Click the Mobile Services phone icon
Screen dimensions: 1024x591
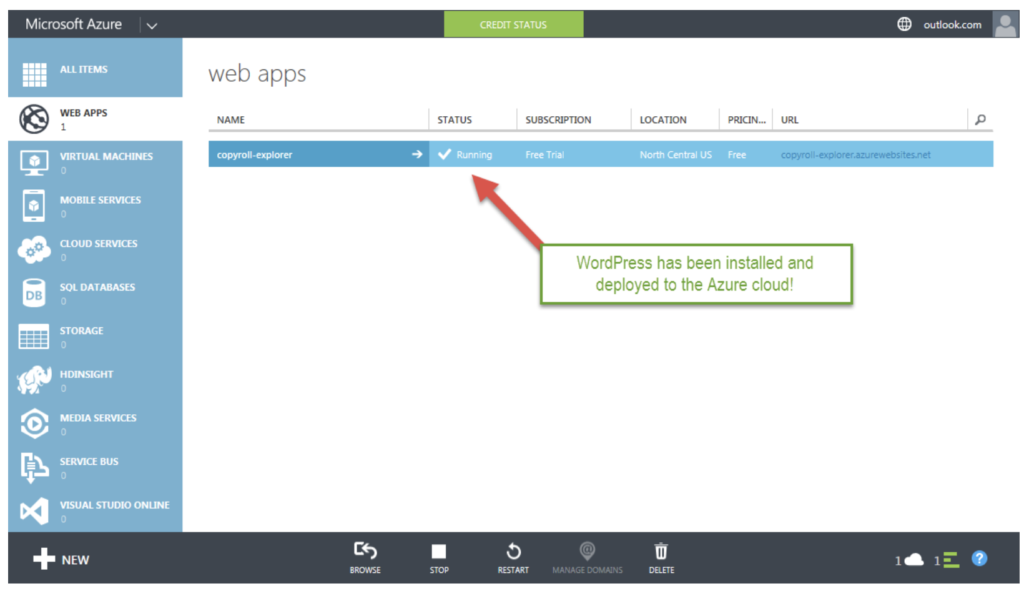34,206
